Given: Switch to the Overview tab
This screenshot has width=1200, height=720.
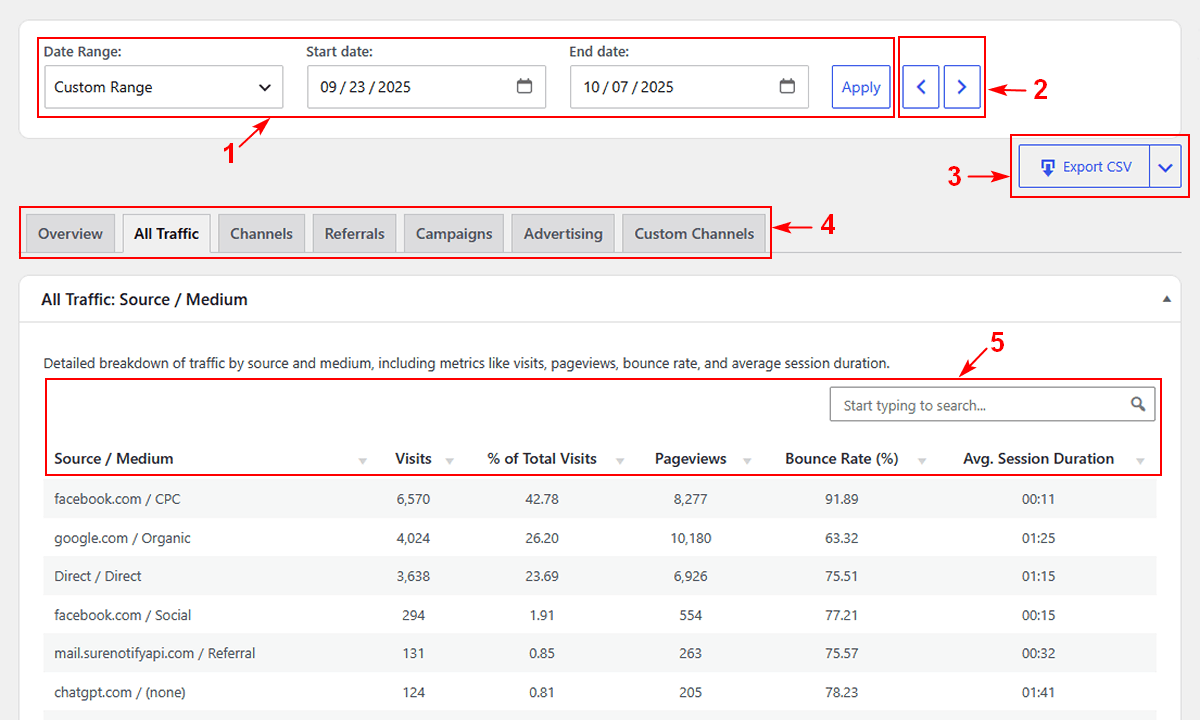Looking at the screenshot, I should (70, 233).
